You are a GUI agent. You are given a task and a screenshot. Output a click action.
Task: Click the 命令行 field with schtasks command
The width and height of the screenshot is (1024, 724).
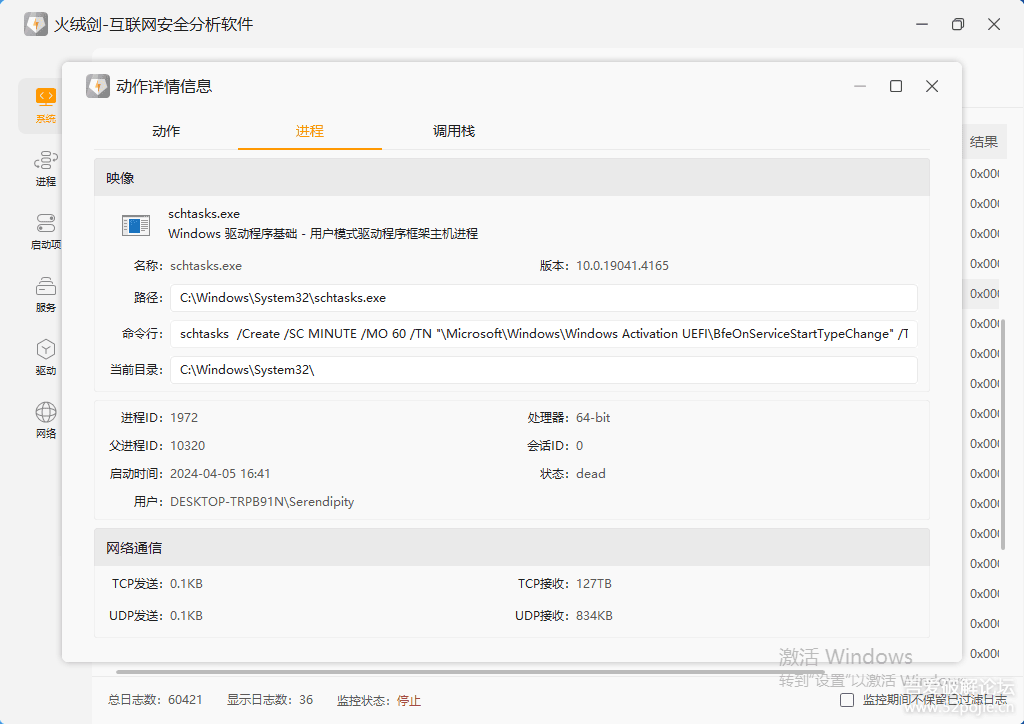543,334
